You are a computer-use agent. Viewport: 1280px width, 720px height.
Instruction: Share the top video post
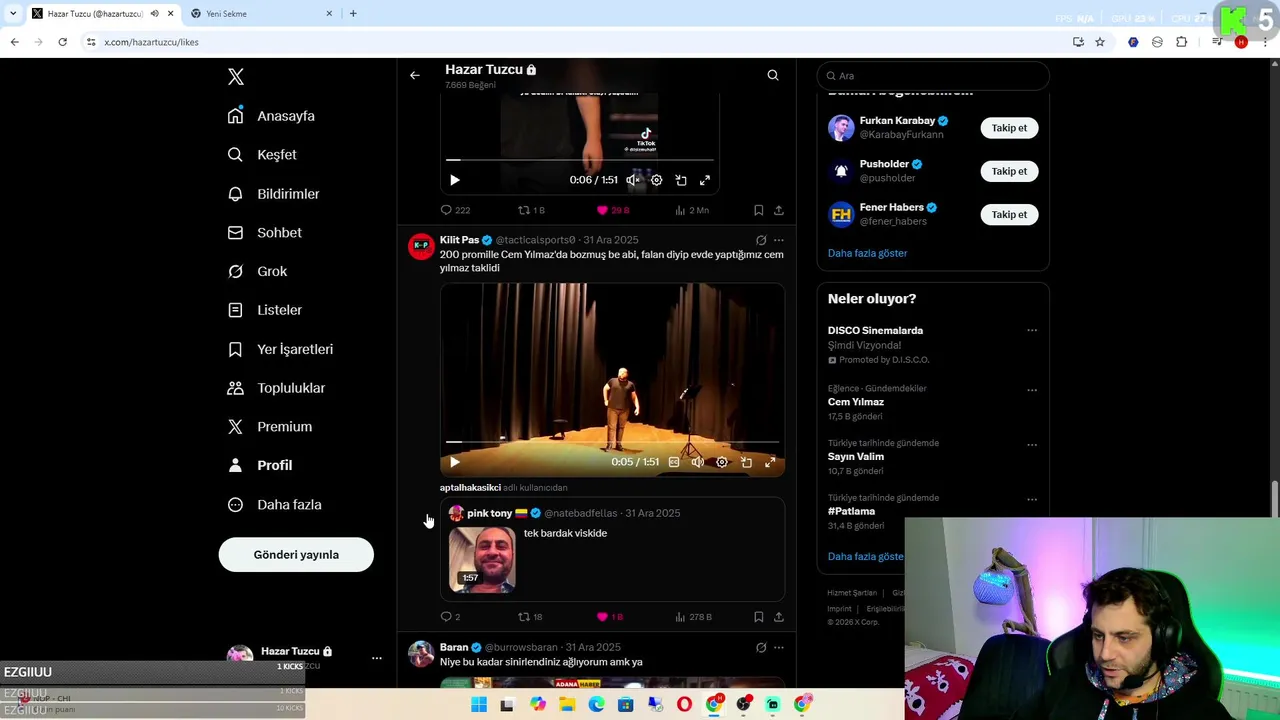tap(779, 210)
